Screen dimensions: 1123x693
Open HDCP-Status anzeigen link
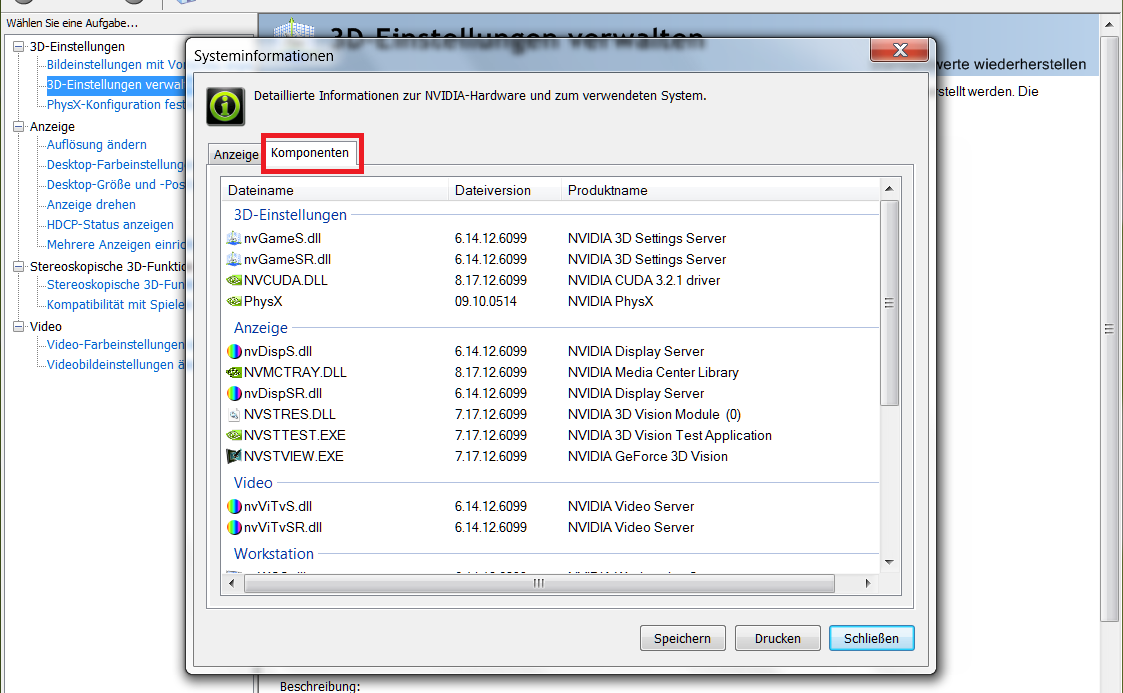[110, 225]
